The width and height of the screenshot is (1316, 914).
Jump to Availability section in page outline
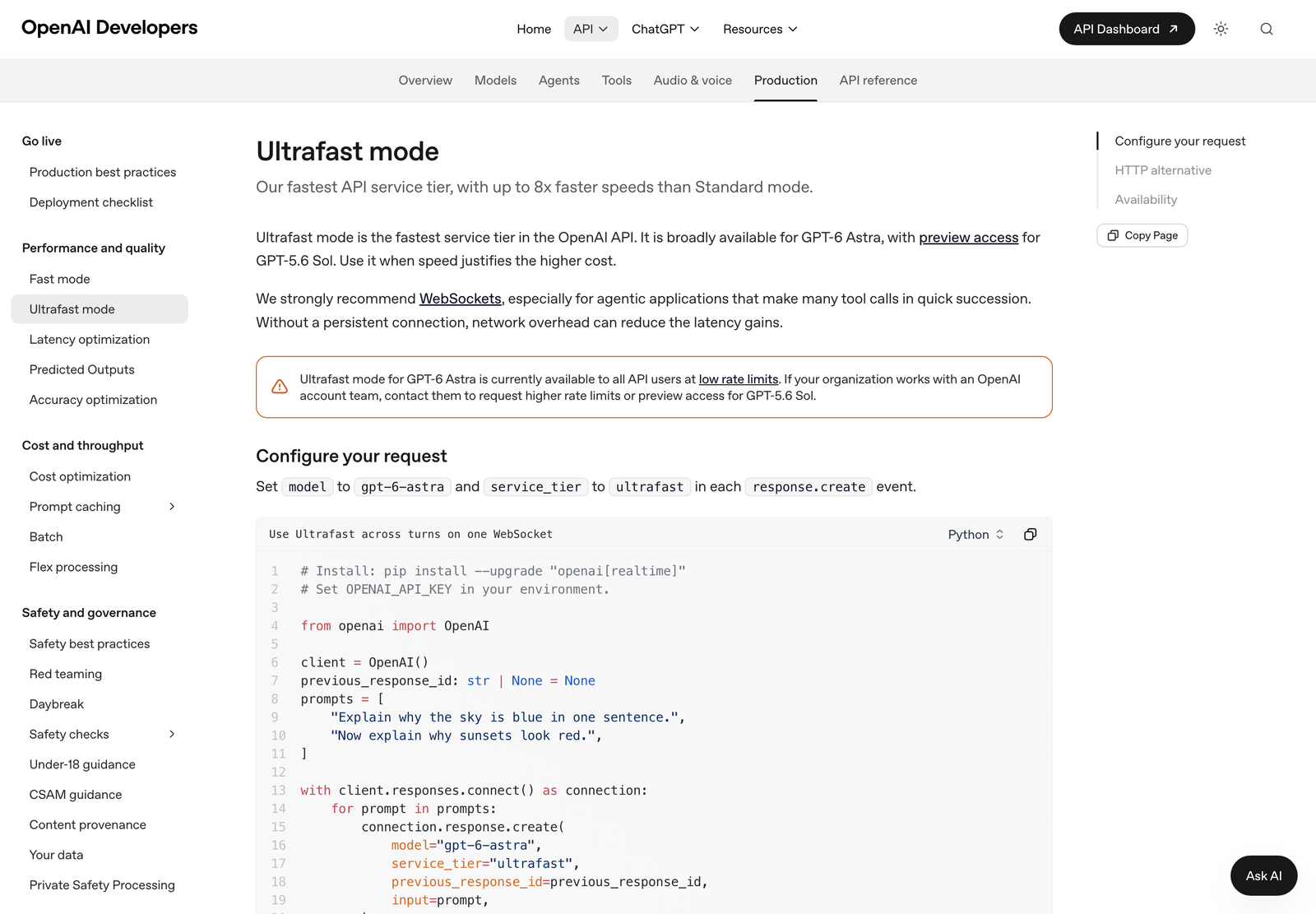(x=1146, y=200)
